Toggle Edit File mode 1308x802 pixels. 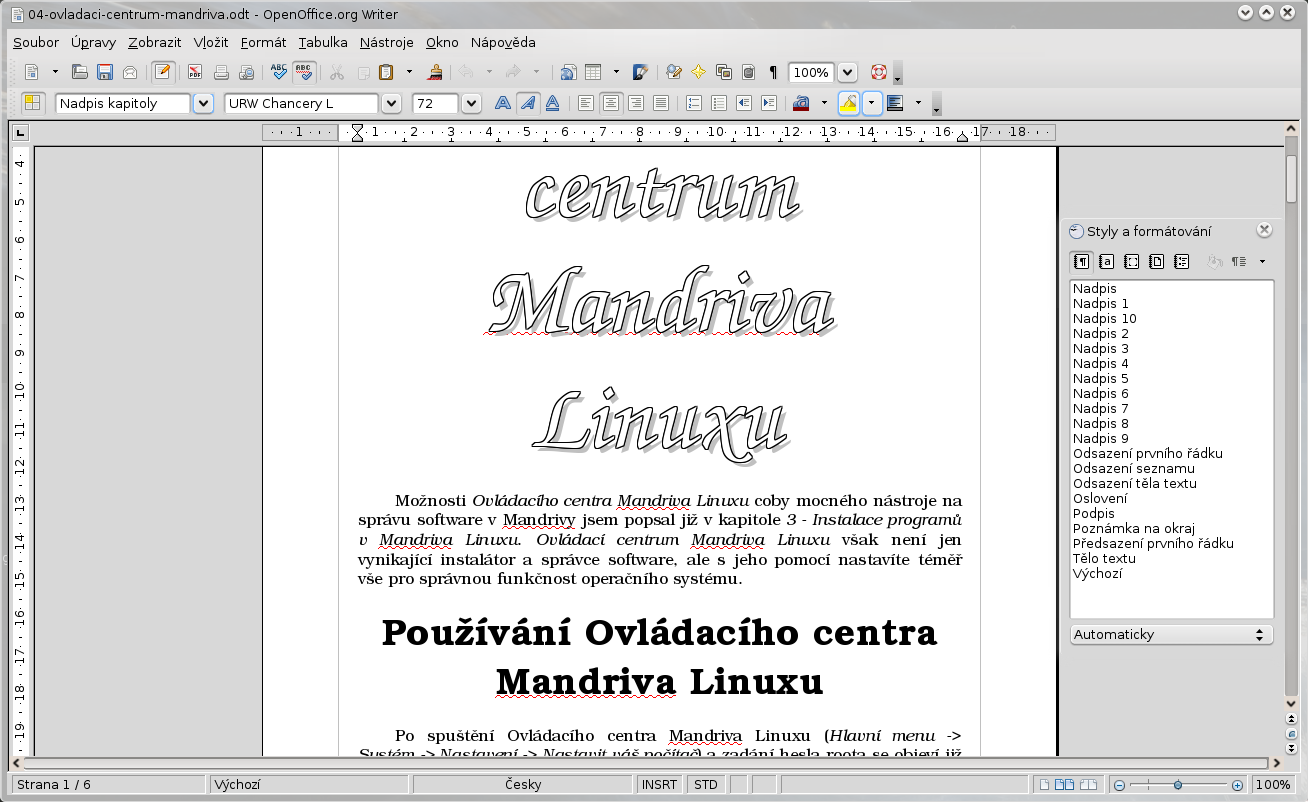(x=162, y=72)
